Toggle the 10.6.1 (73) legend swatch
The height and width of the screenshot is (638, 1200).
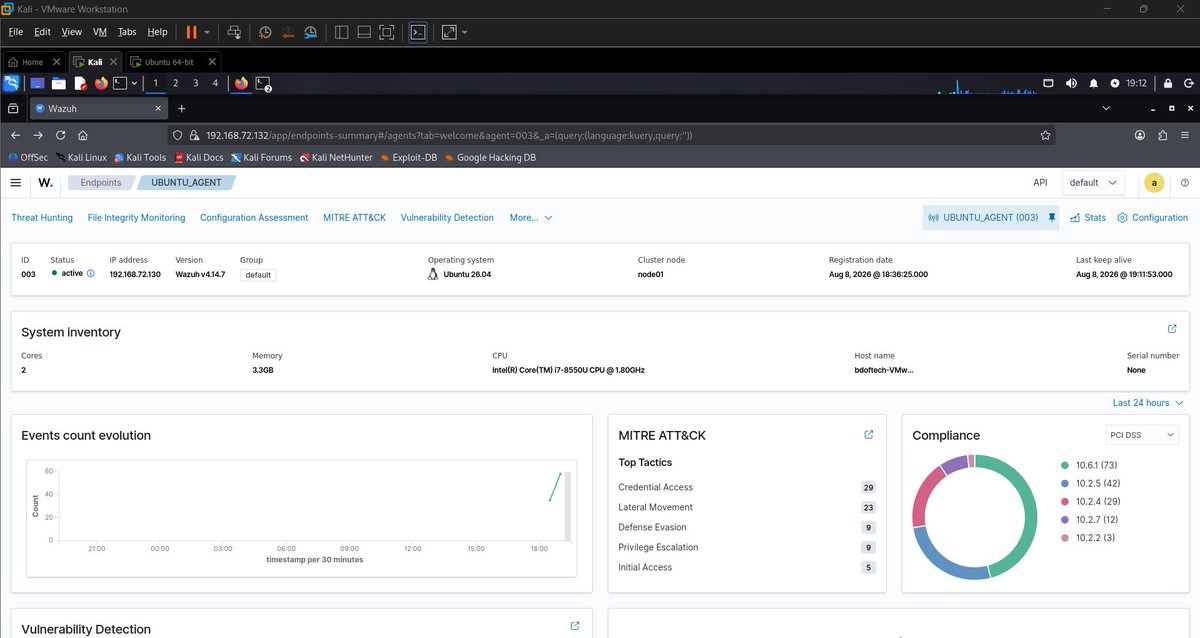click(1066, 465)
